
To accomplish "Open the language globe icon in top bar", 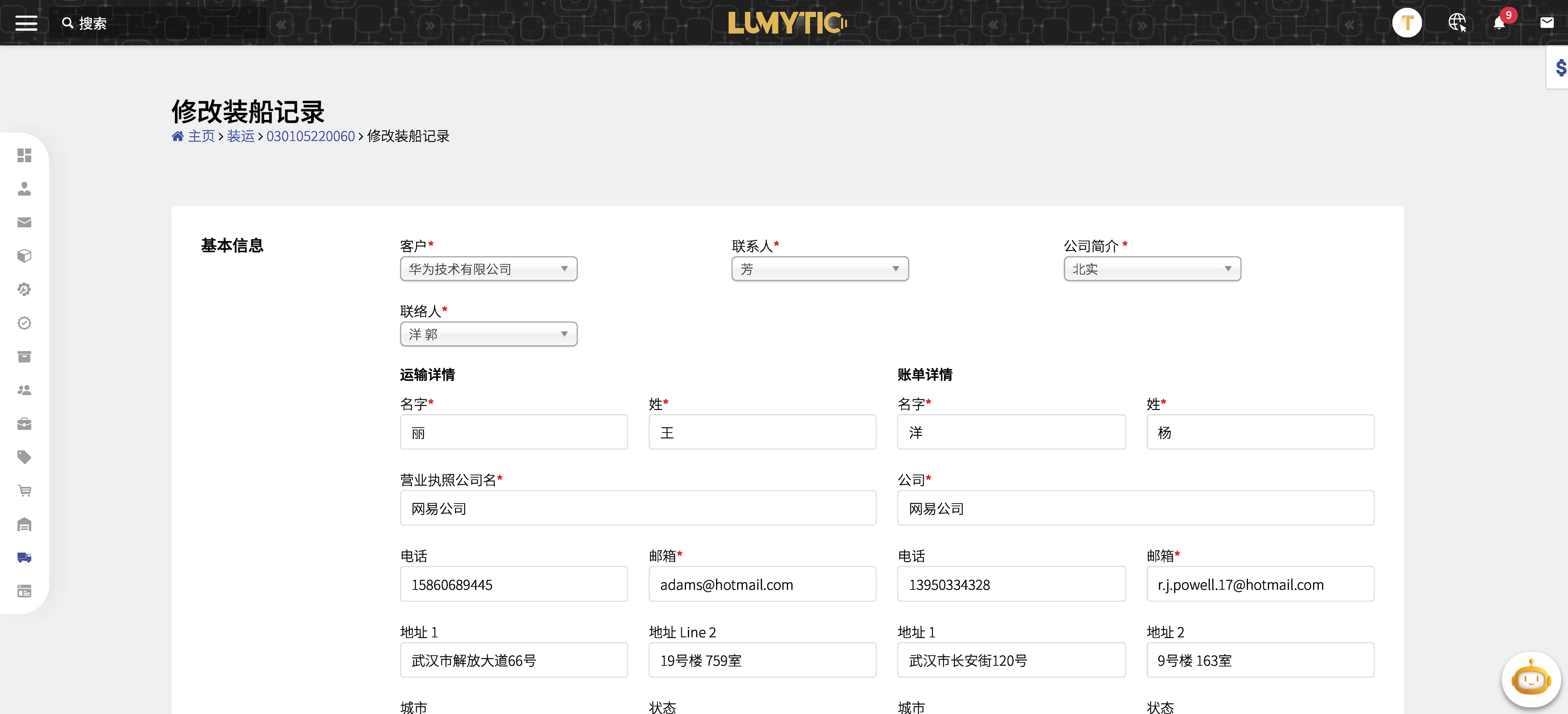I will pyautogui.click(x=1458, y=22).
